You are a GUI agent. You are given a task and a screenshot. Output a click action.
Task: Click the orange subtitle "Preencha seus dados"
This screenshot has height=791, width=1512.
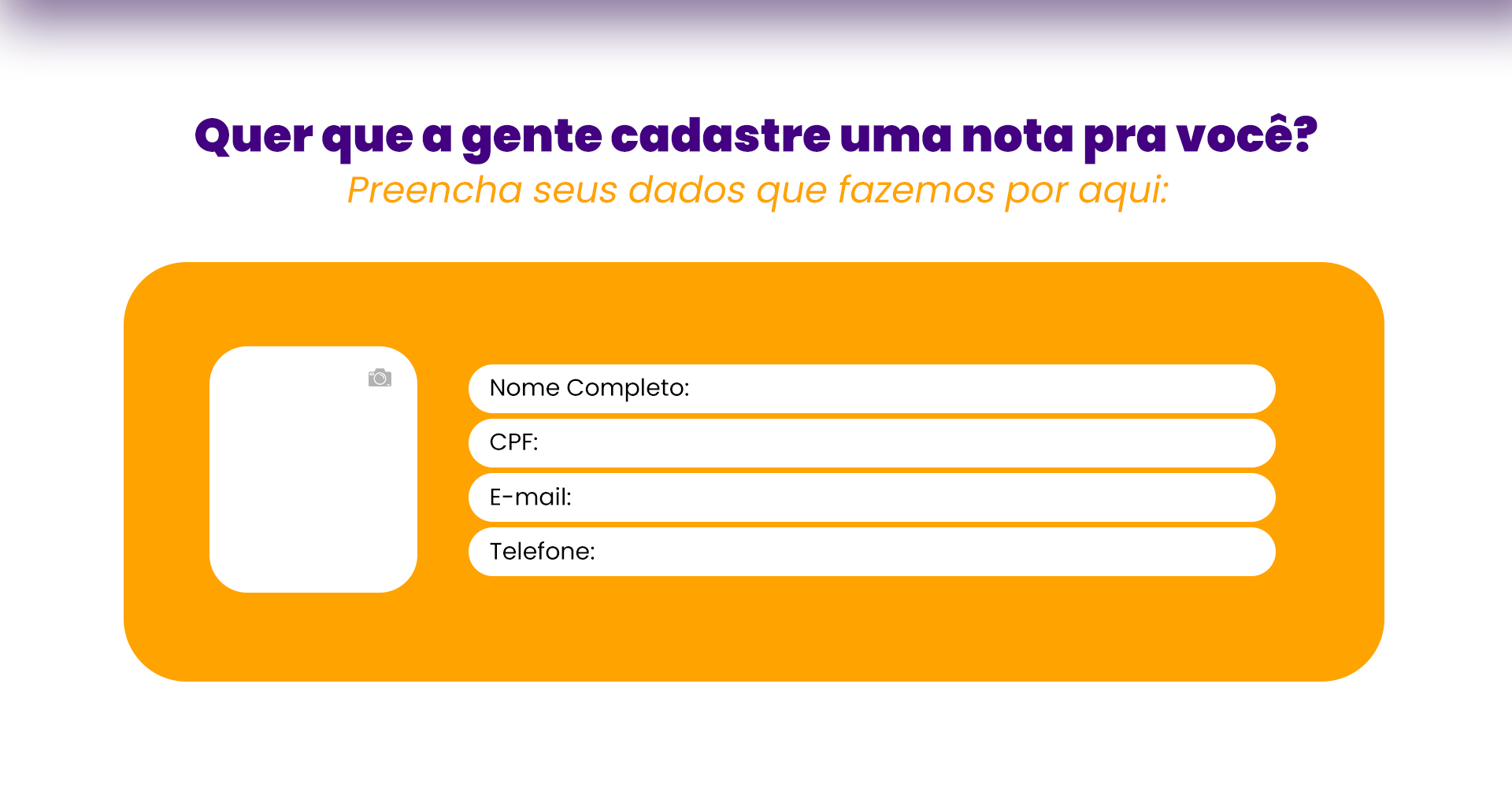pyautogui.click(x=757, y=190)
